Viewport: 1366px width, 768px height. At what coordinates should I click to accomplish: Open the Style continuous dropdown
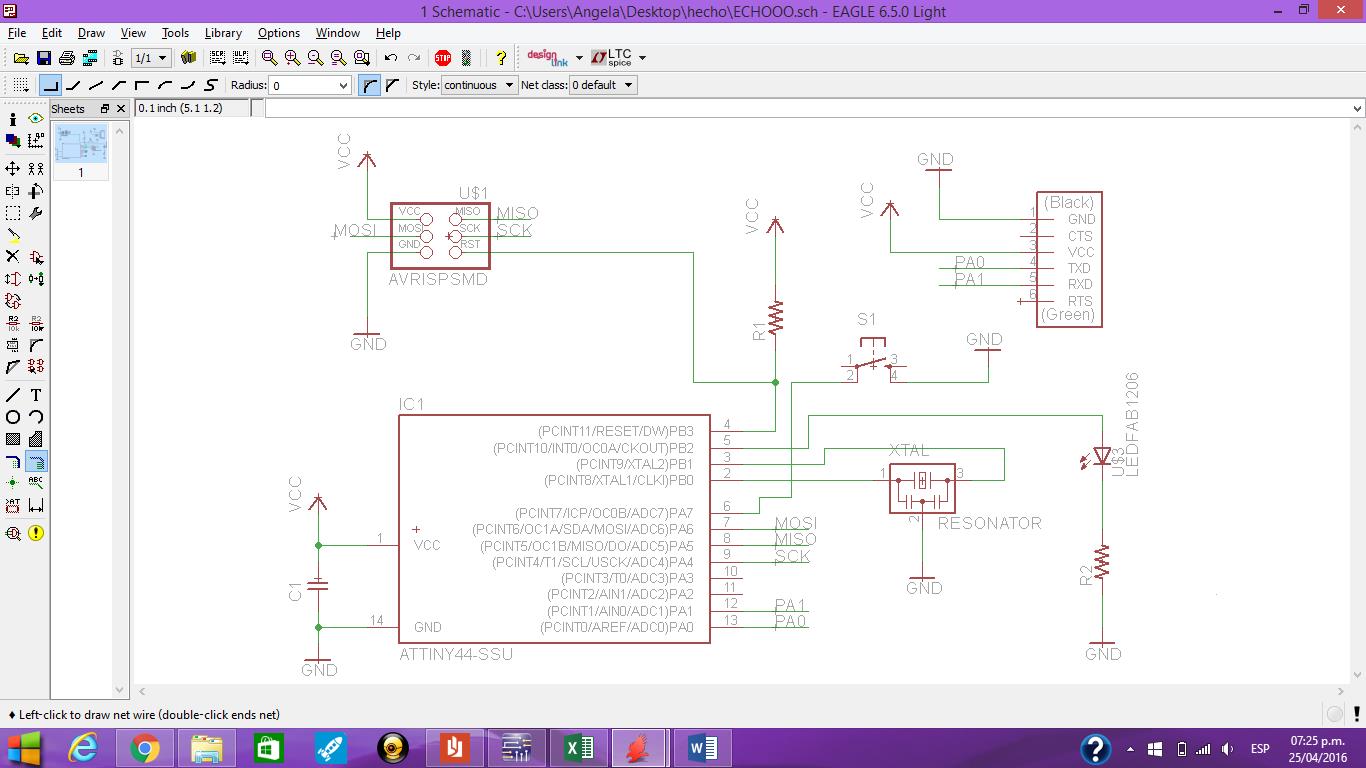tap(479, 85)
